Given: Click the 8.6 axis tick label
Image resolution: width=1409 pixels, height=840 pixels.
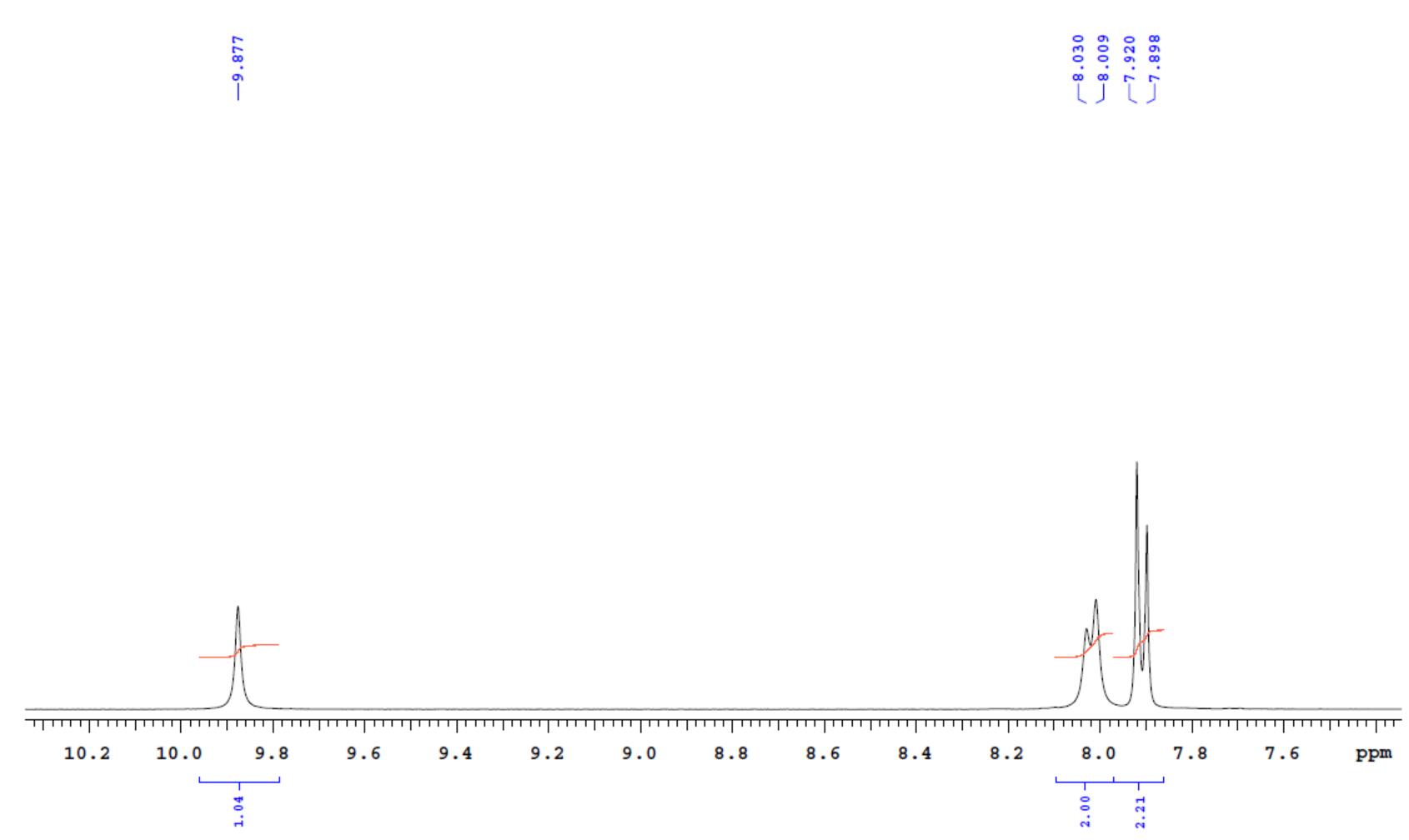Looking at the screenshot, I should point(823,754).
